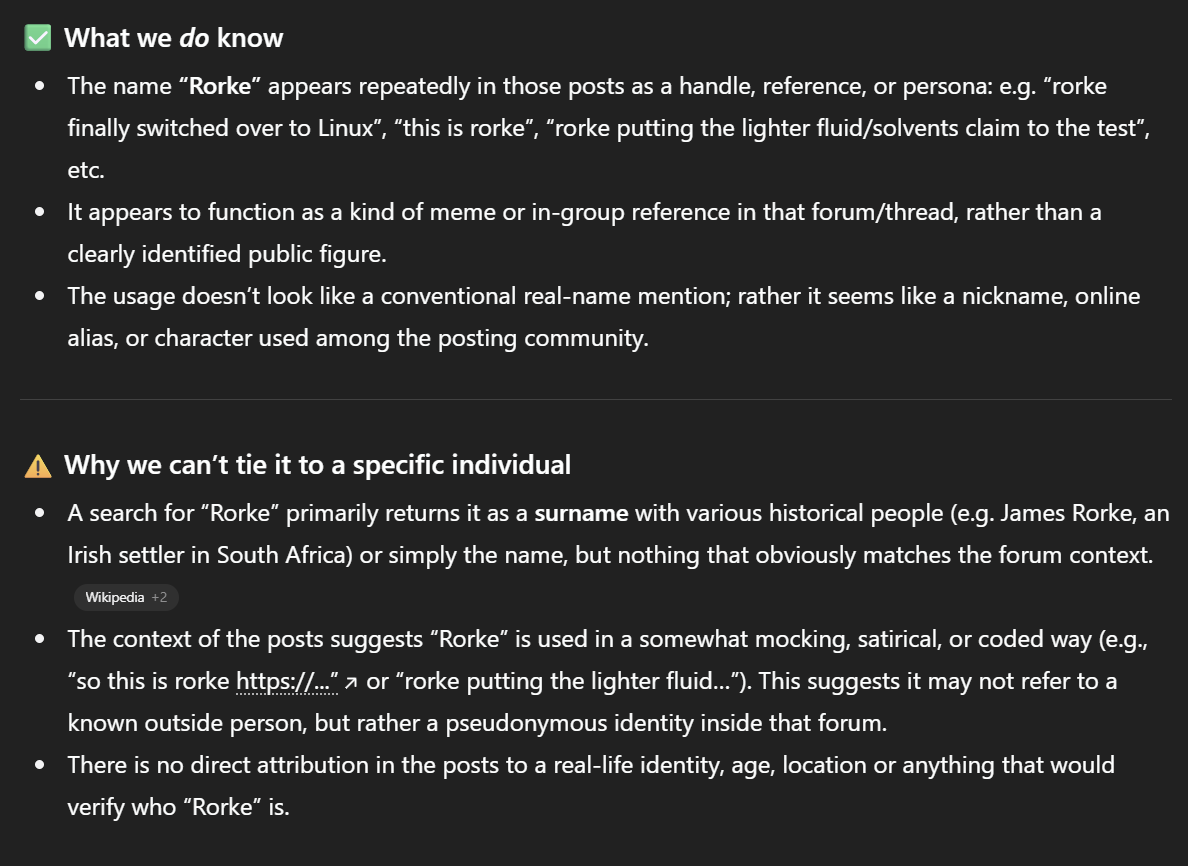Click the italic word 'do' in heading
Viewport: 1188px width, 866px height.
pos(195,38)
